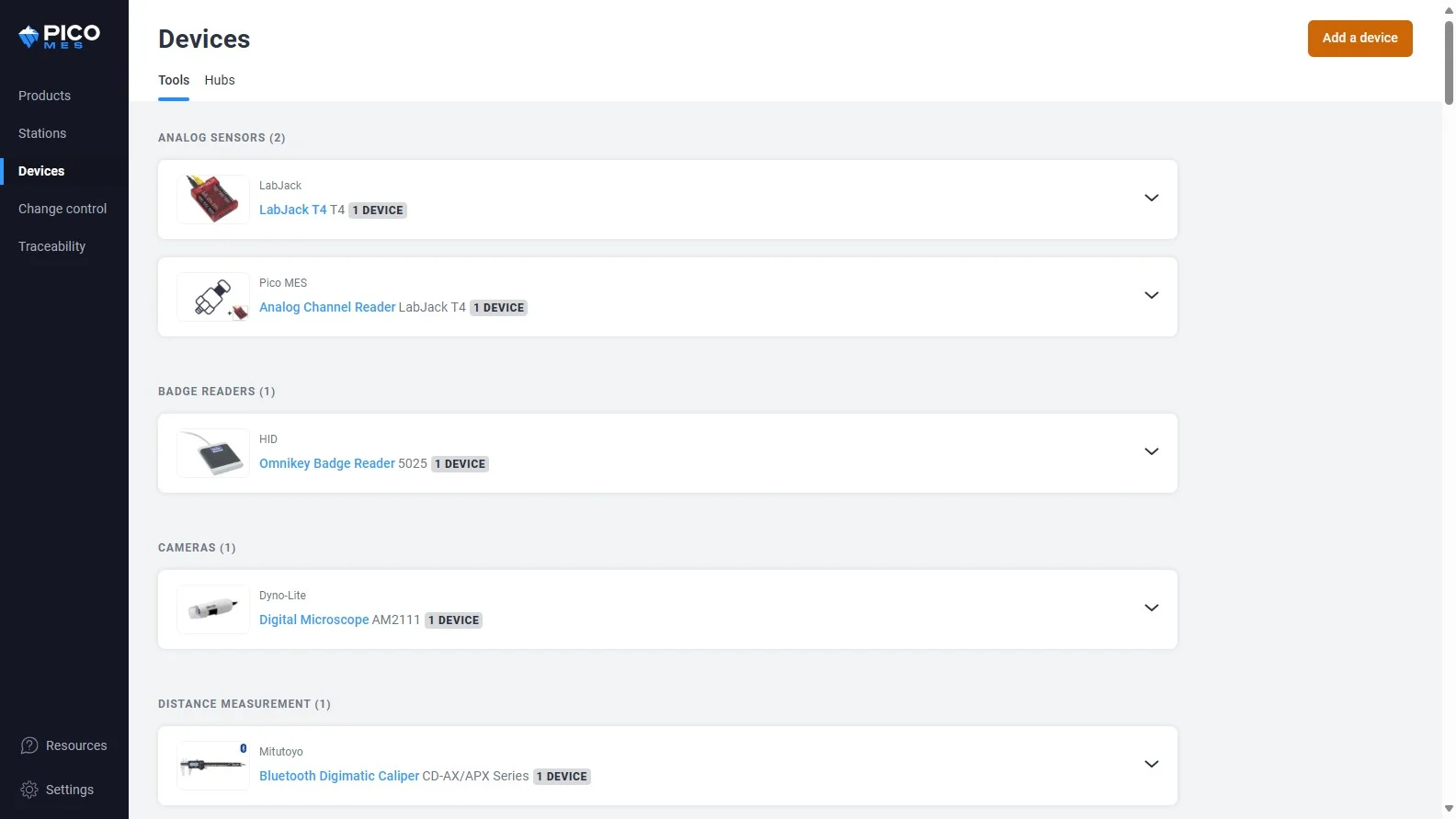
Task: Click the BADGE READERS (1) heading
Action: [217, 392]
